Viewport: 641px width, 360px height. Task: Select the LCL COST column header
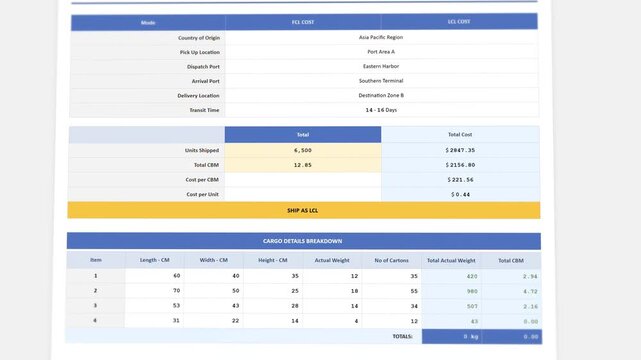tap(459, 21)
